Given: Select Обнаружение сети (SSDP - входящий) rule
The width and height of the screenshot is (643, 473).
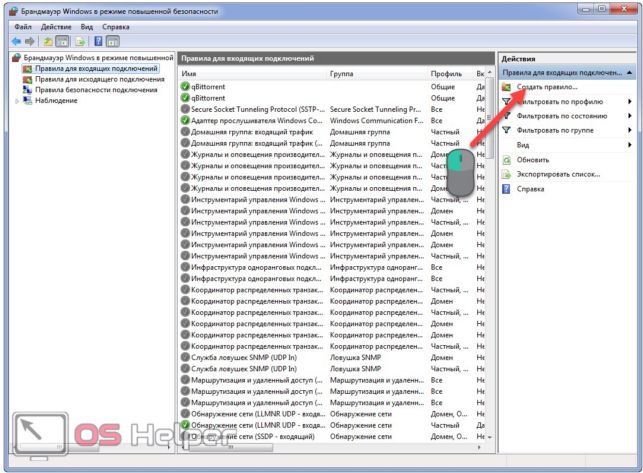Looking at the screenshot, I should 332,436.
